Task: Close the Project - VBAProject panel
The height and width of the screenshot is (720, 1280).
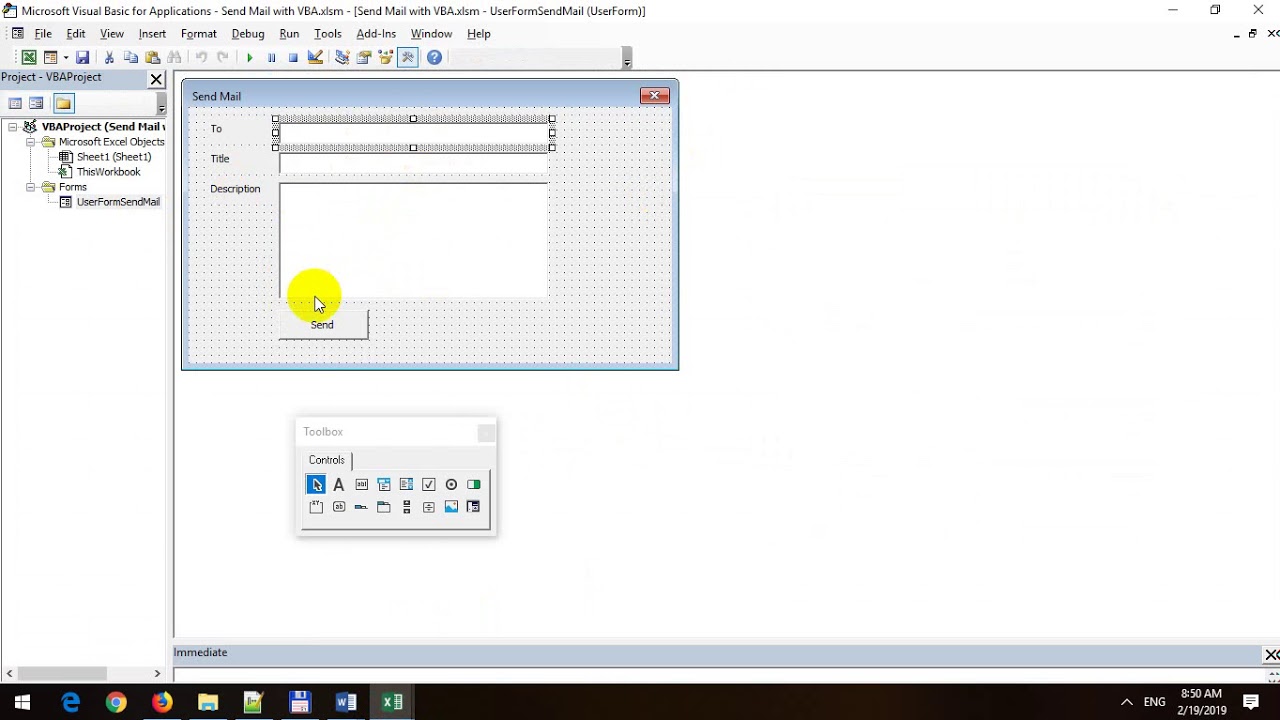Action: (x=156, y=78)
